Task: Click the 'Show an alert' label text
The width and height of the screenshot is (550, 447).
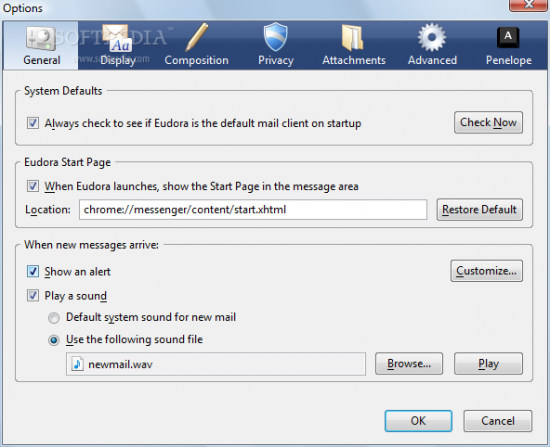Action: click(x=78, y=272)
